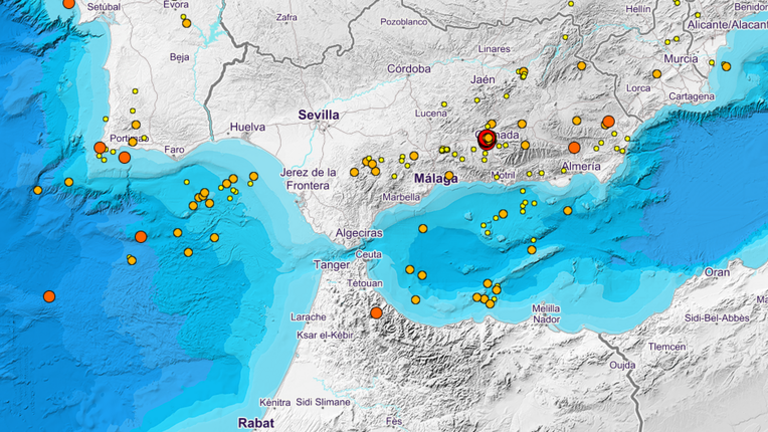This screenshot has height=432, width=768.
Task: Click the Sevilla city label
Action: click(319, 116)
